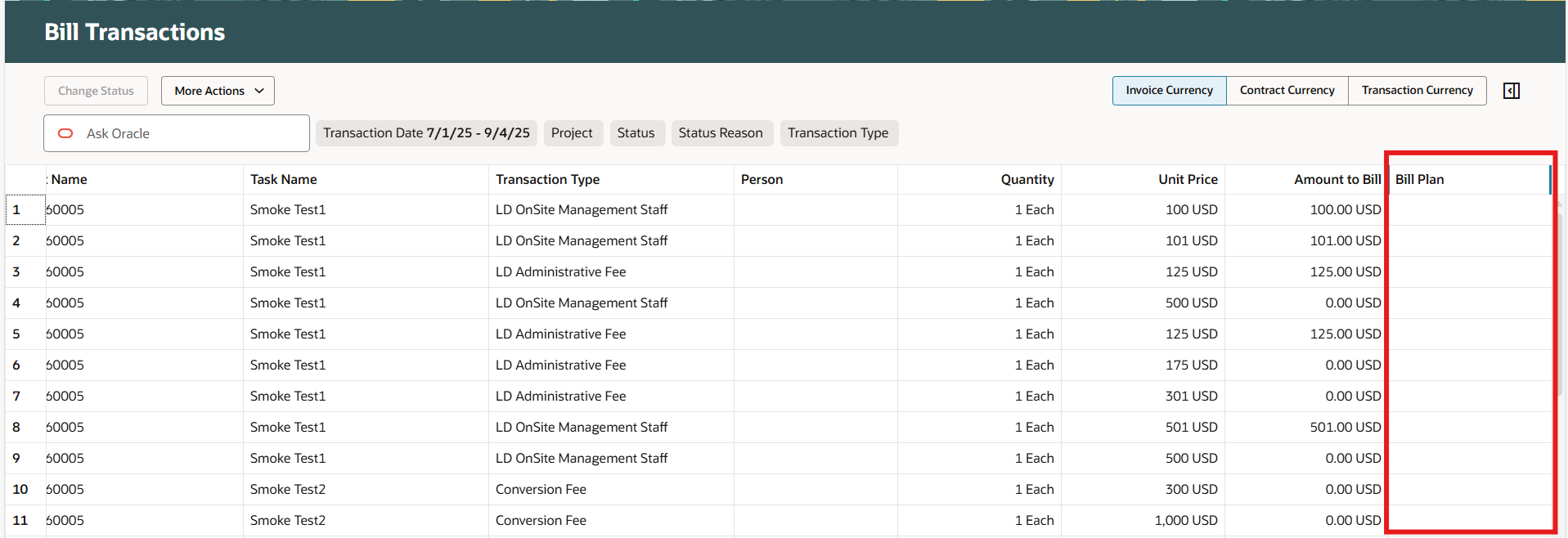Select row number 2
Screen dimensions: 1568x538
(x=25, y=241)
